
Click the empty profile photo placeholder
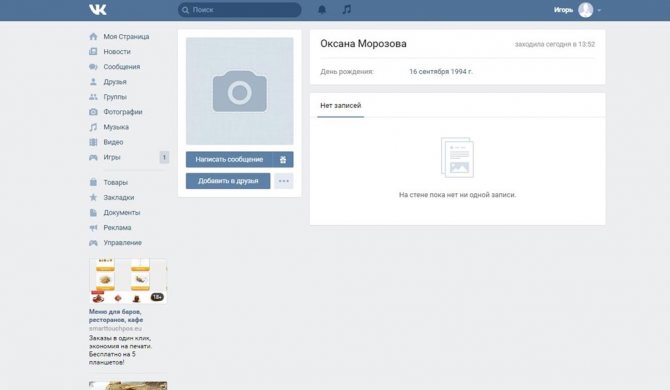pos(240,91)
